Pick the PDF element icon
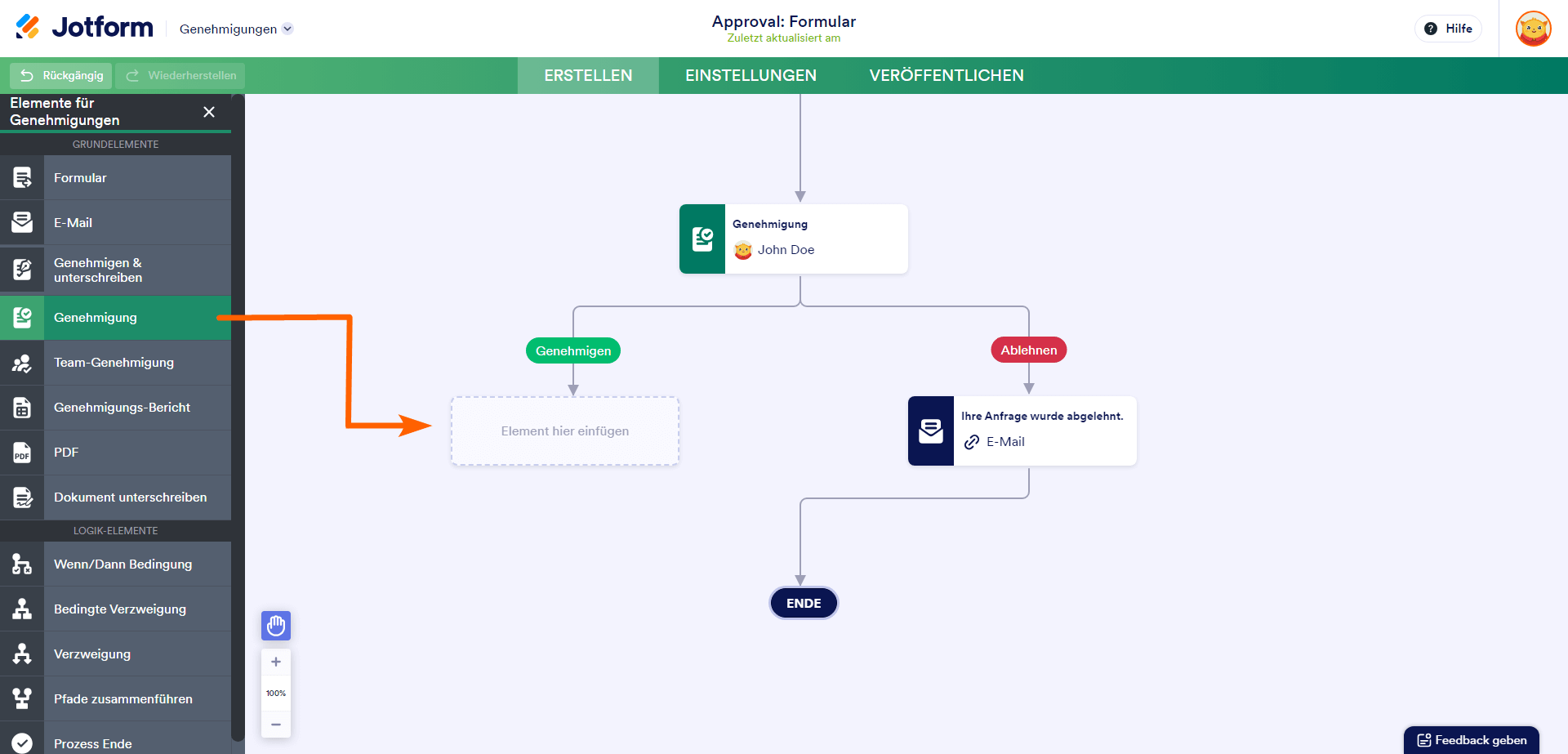Viewport: 1568px width, 754px height. (x=22, y=453)
